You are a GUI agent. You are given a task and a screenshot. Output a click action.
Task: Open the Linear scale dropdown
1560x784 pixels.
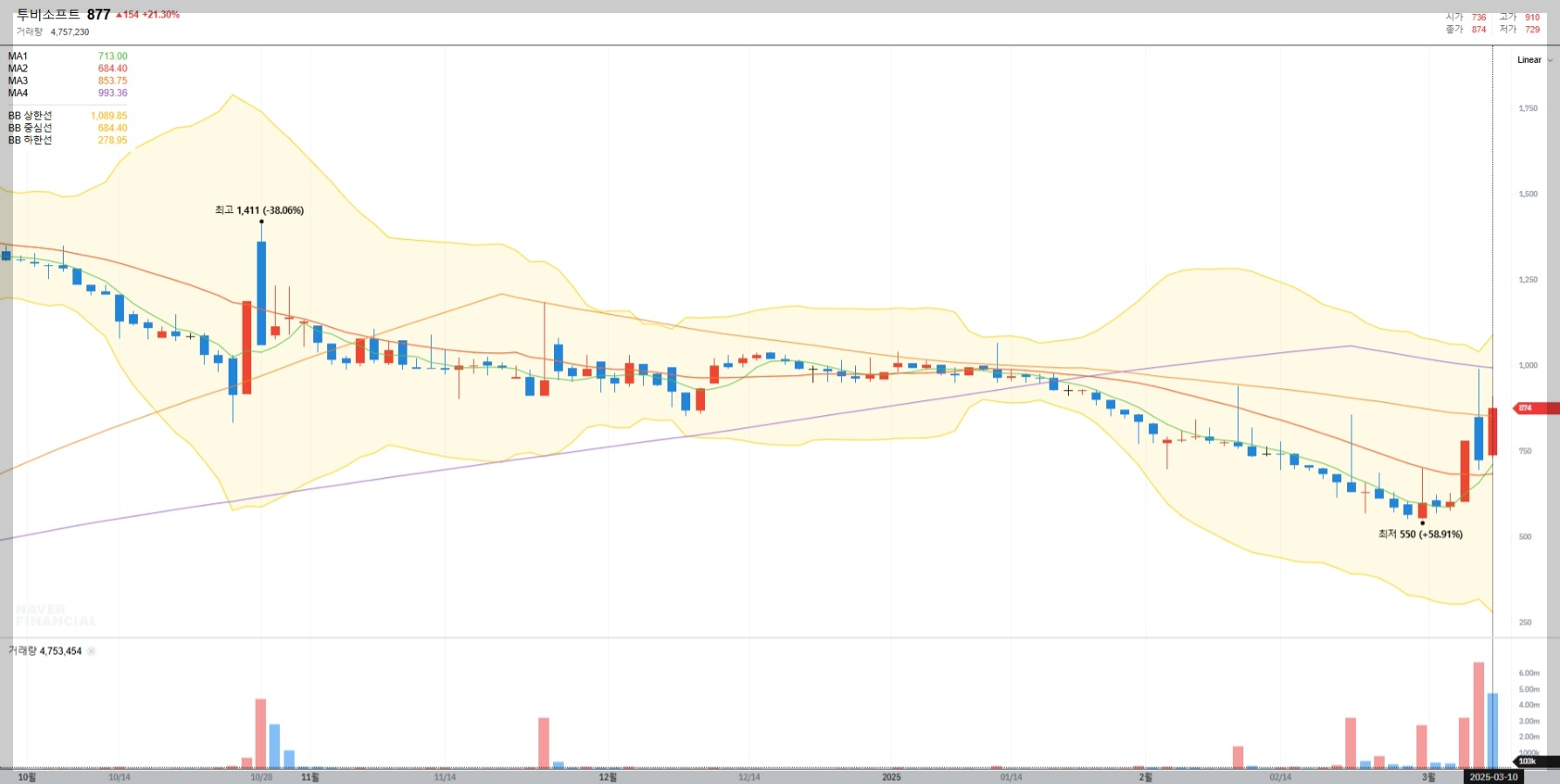1535,60
